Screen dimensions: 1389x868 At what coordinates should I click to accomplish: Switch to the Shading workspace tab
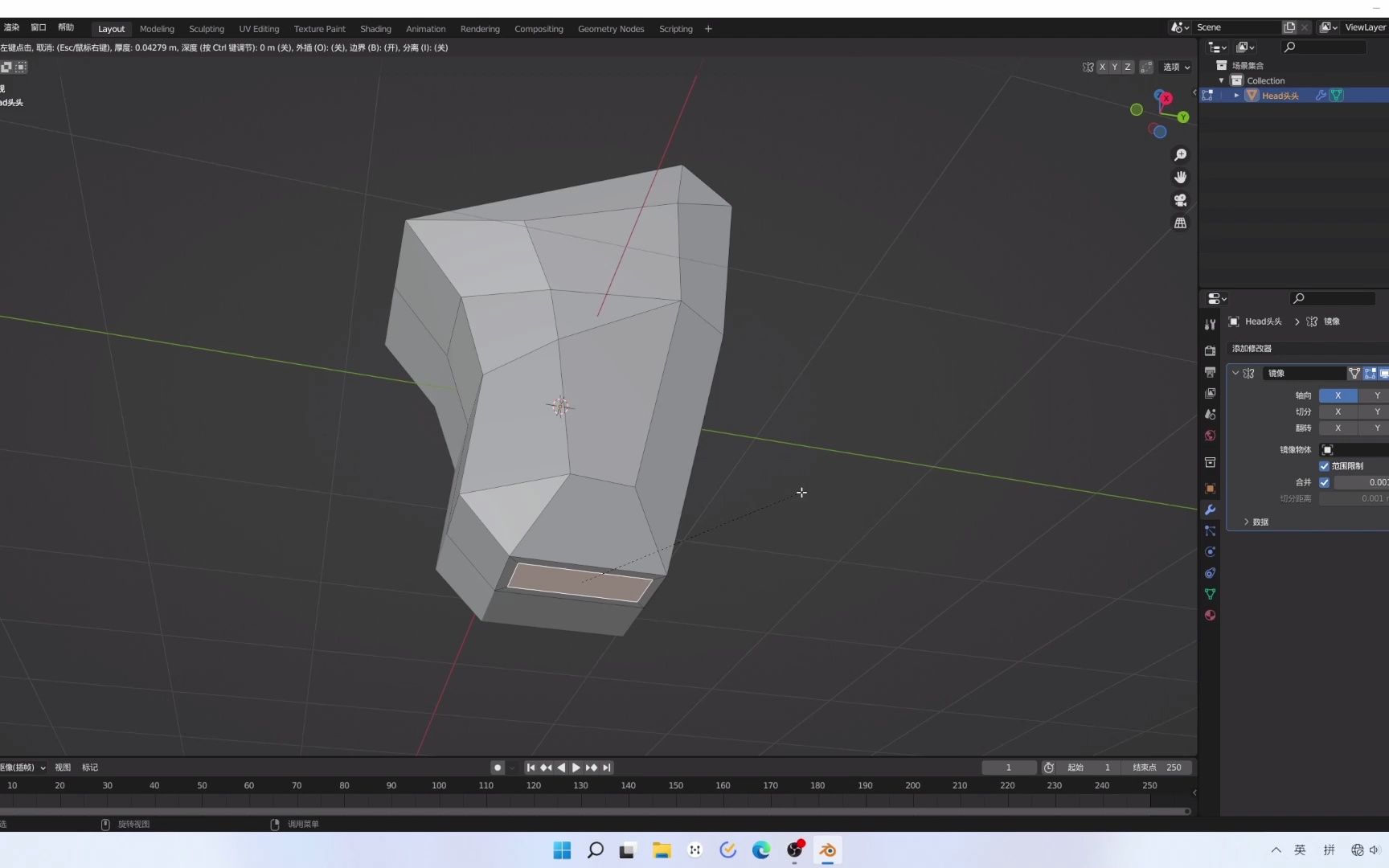coord(375,29)
